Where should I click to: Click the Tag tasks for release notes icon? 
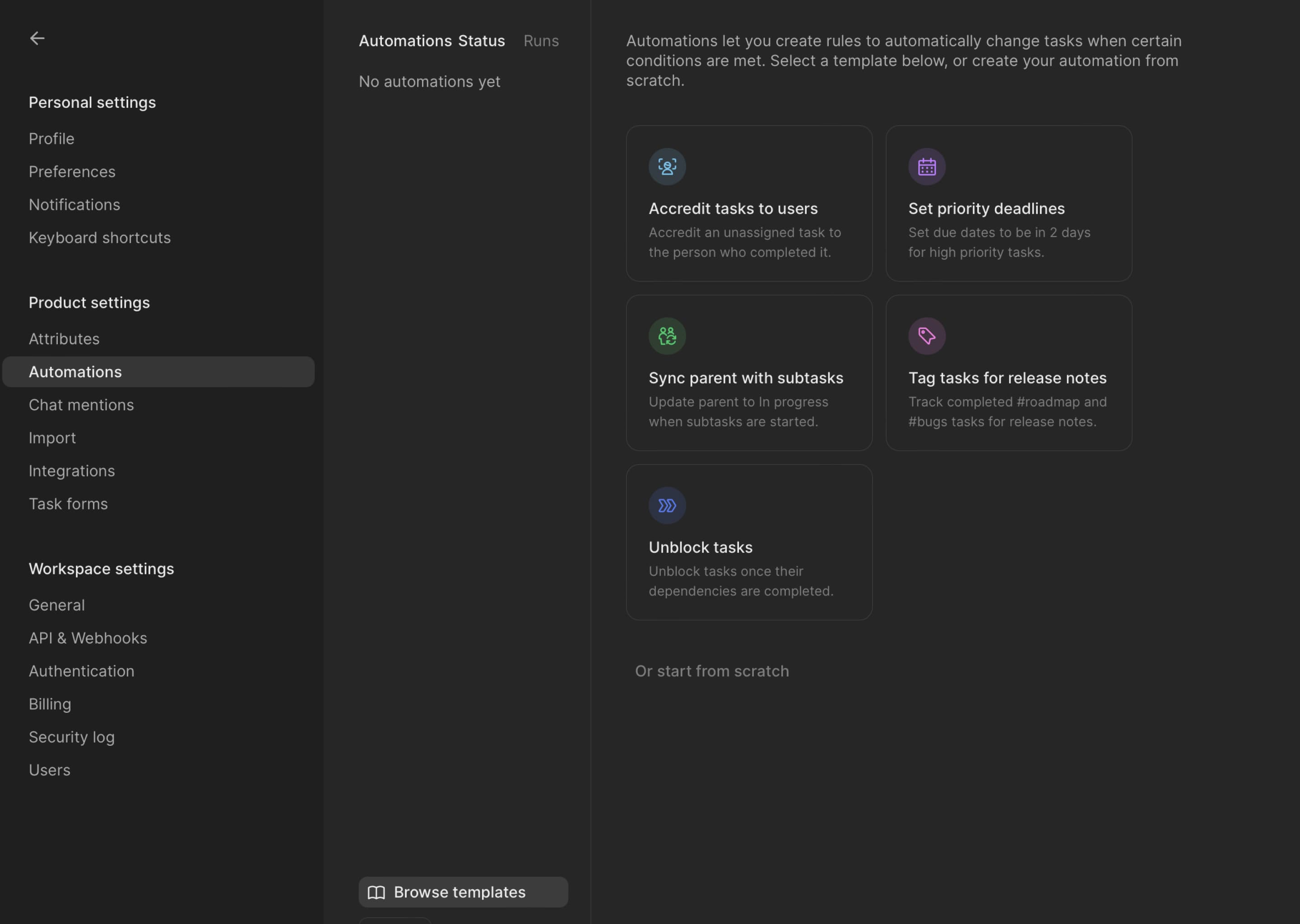[926, 335]
